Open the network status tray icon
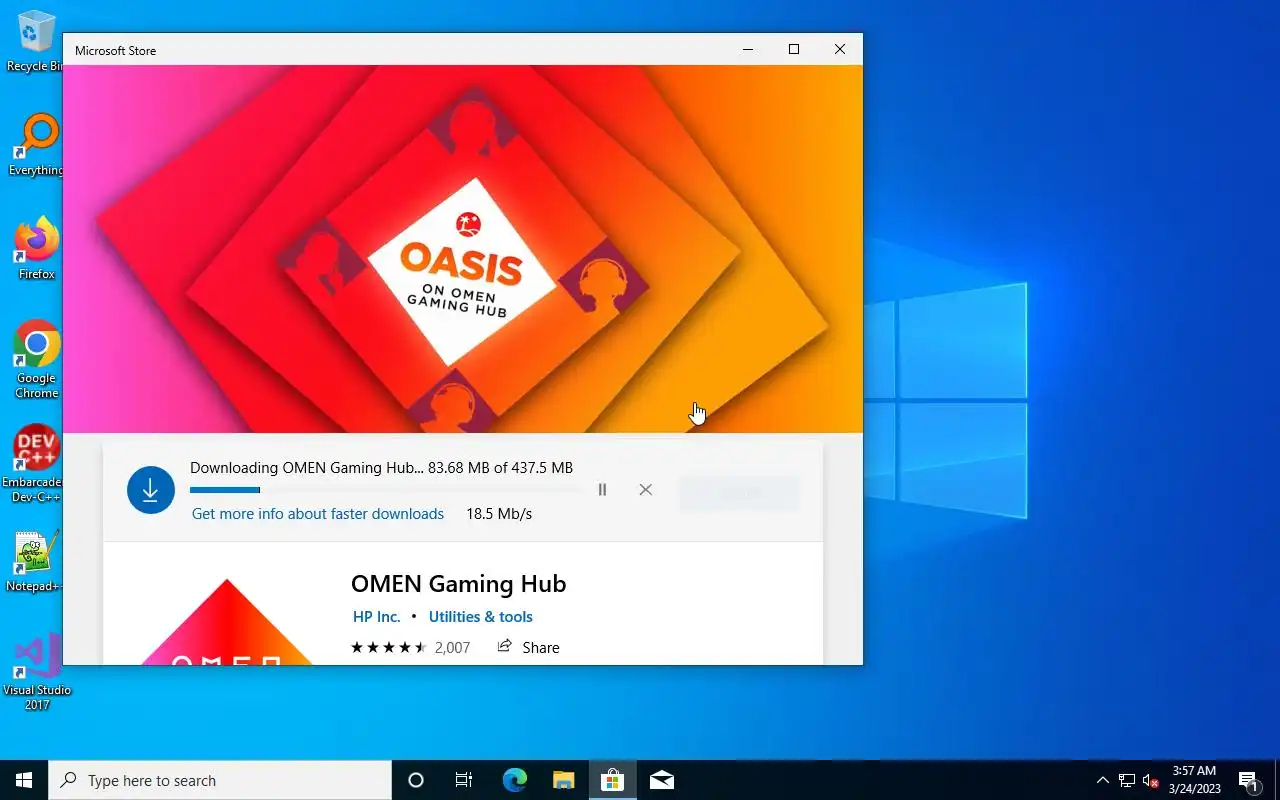The width and height of the screenshot is (1280, 800). (1127, 780)
